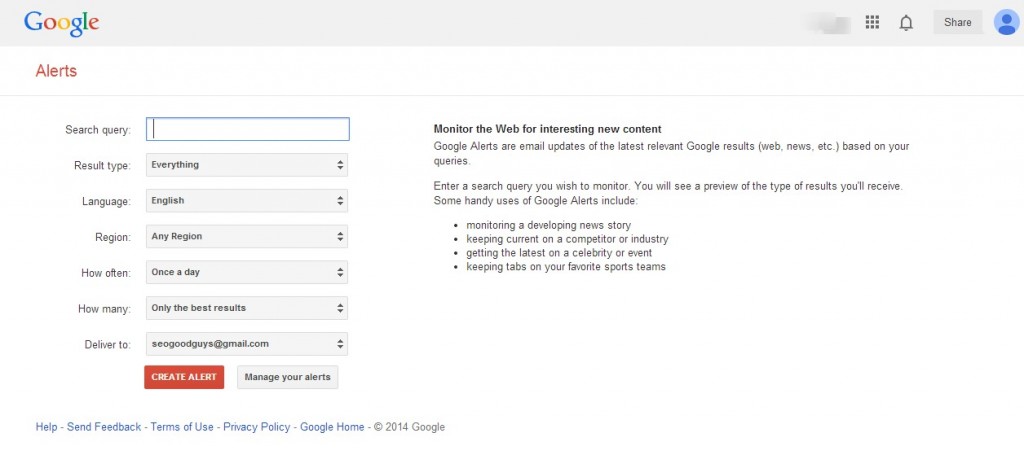Image resolution: width=1024 pixels, height=455 pixels.
Task: Click the Share button in header
Action: [x=957, y=22]
